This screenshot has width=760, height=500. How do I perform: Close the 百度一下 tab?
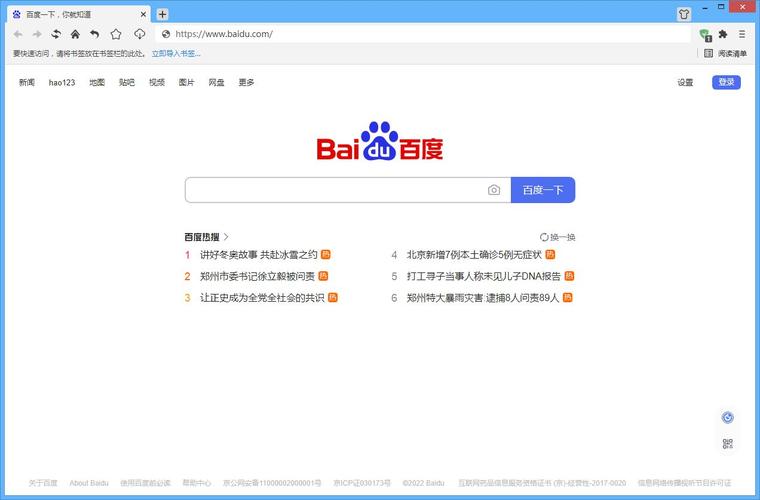pos(143,15)
